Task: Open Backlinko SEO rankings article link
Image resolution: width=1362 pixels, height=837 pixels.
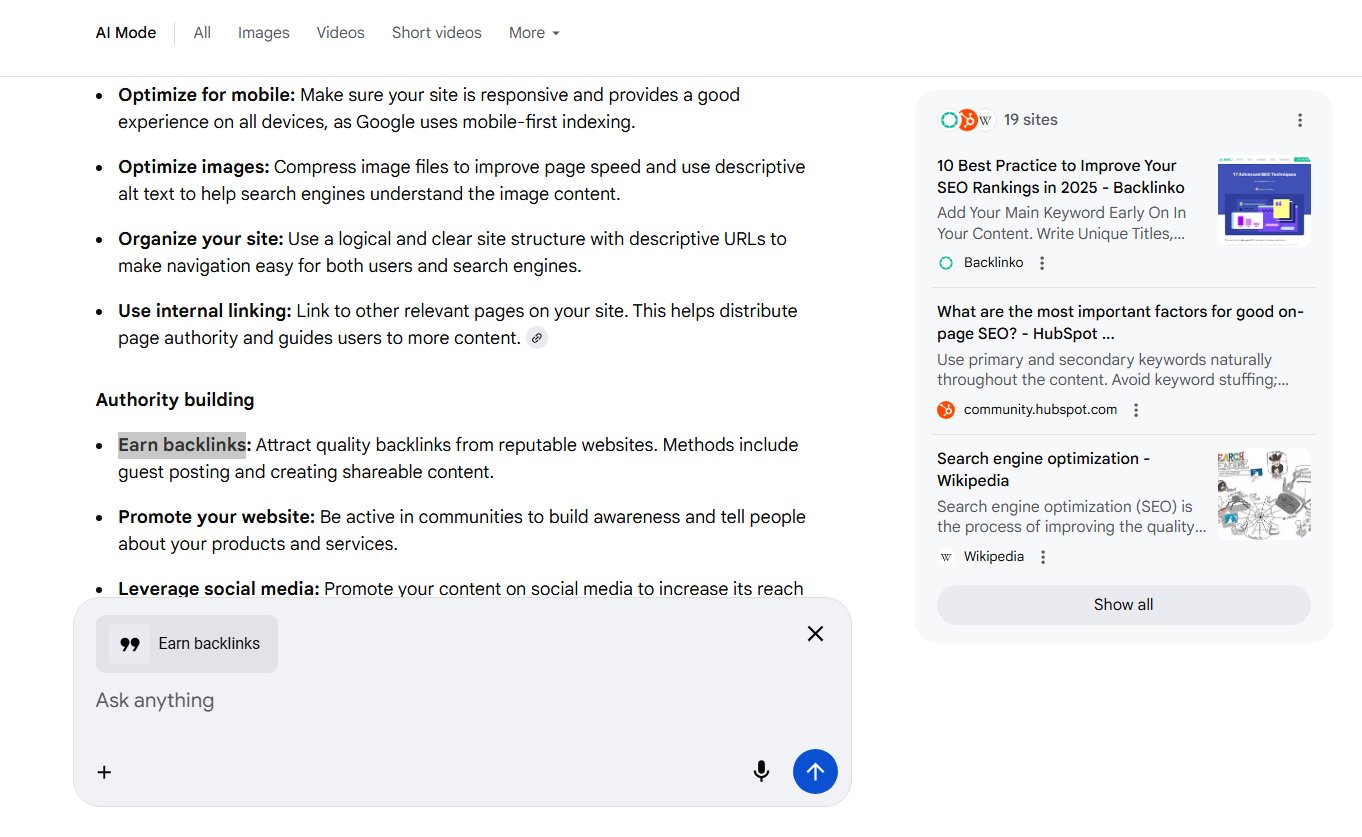Action: coord(1060,177)
